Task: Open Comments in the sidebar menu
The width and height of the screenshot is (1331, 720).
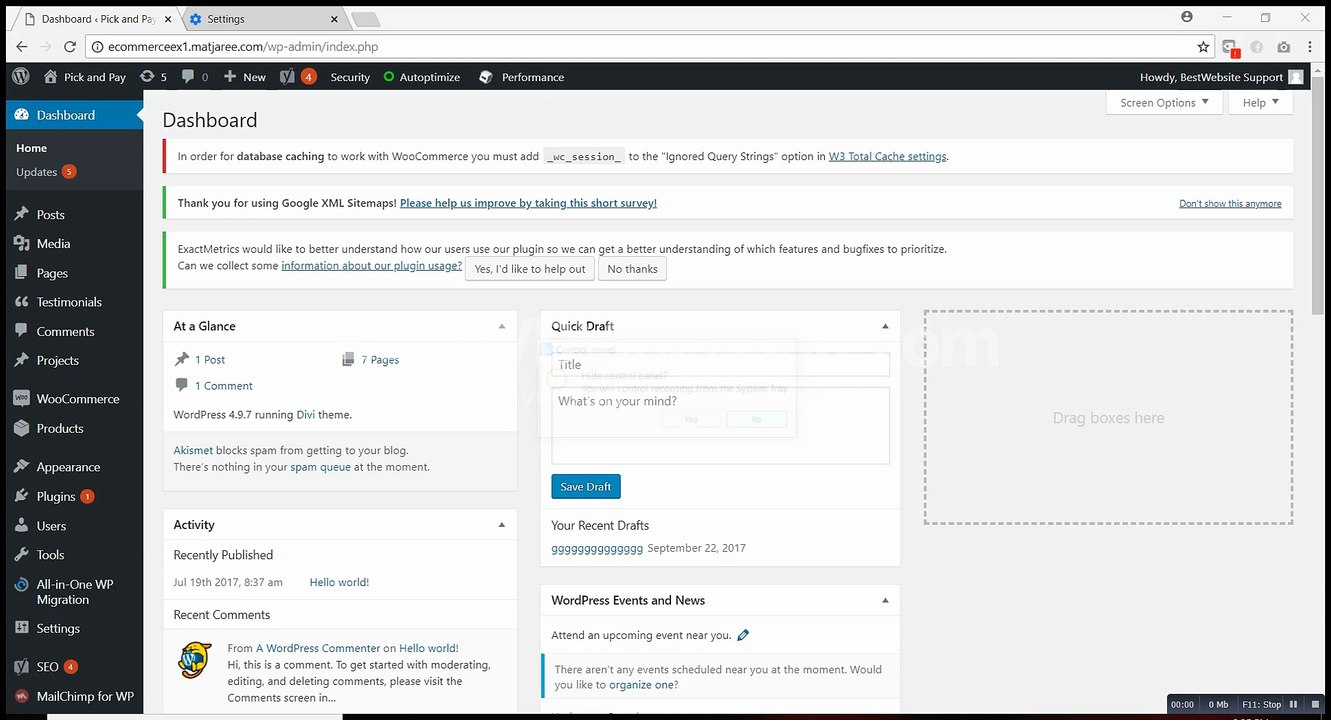Action: coord(65,331)
